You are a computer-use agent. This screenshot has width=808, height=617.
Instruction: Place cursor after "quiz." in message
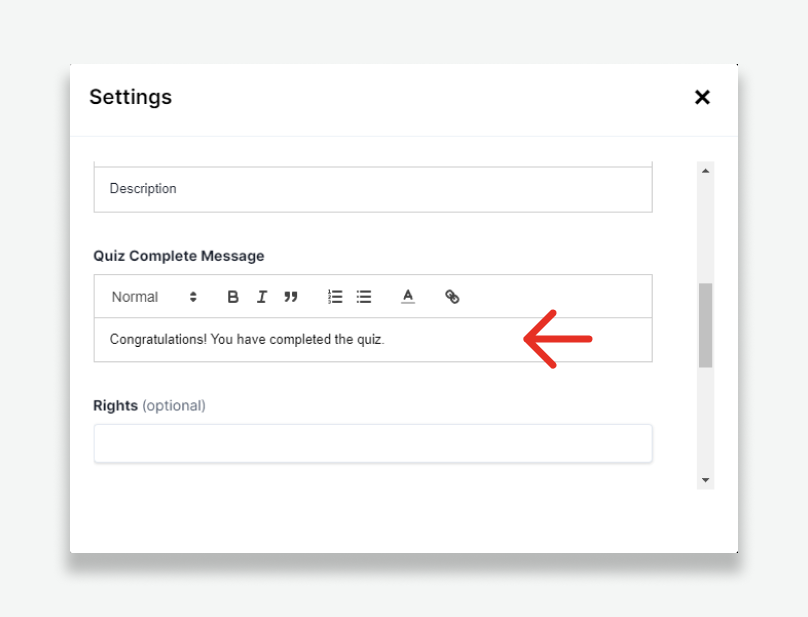pos(386,340)
